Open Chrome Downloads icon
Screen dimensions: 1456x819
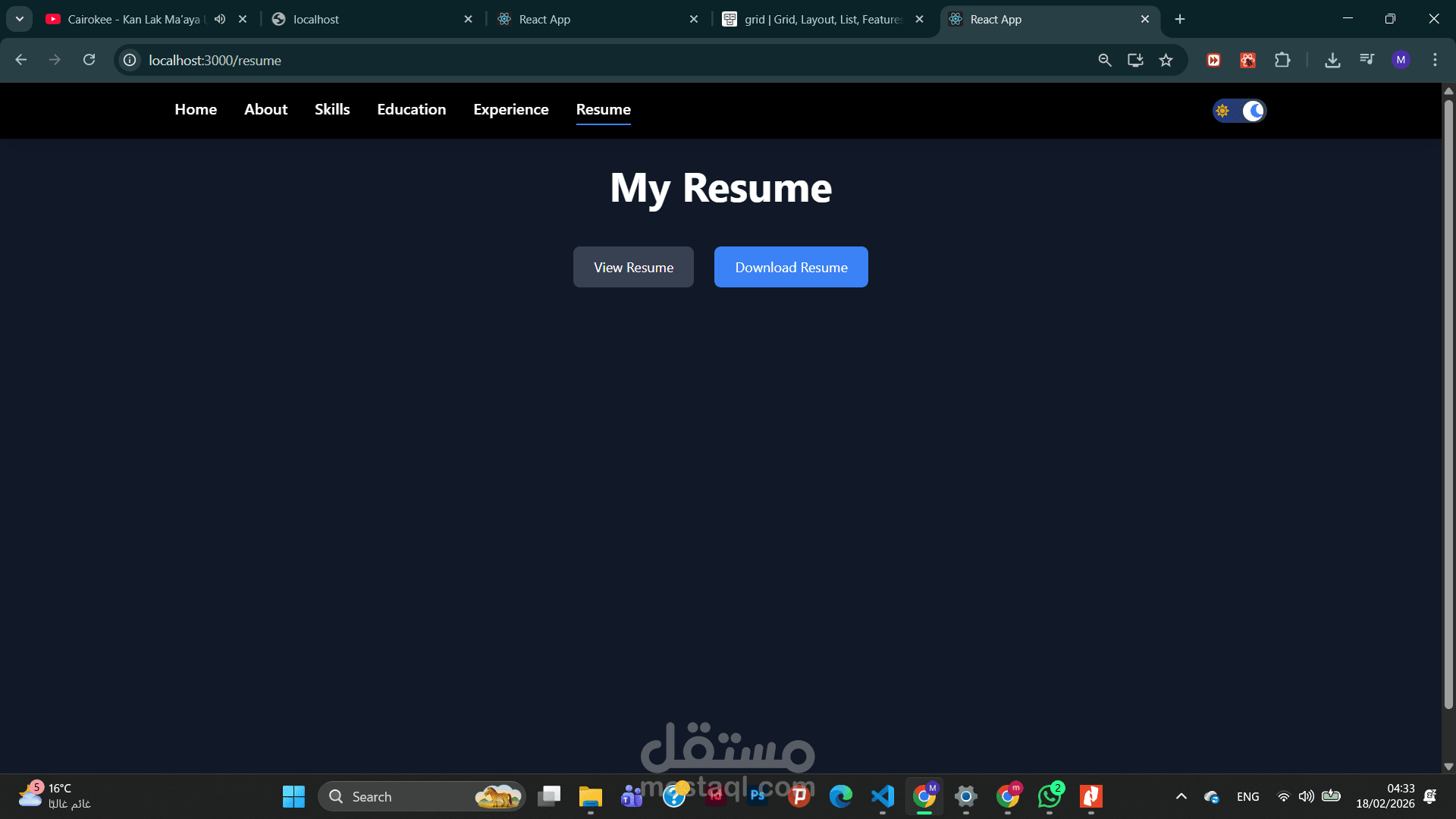[1332, 60]
